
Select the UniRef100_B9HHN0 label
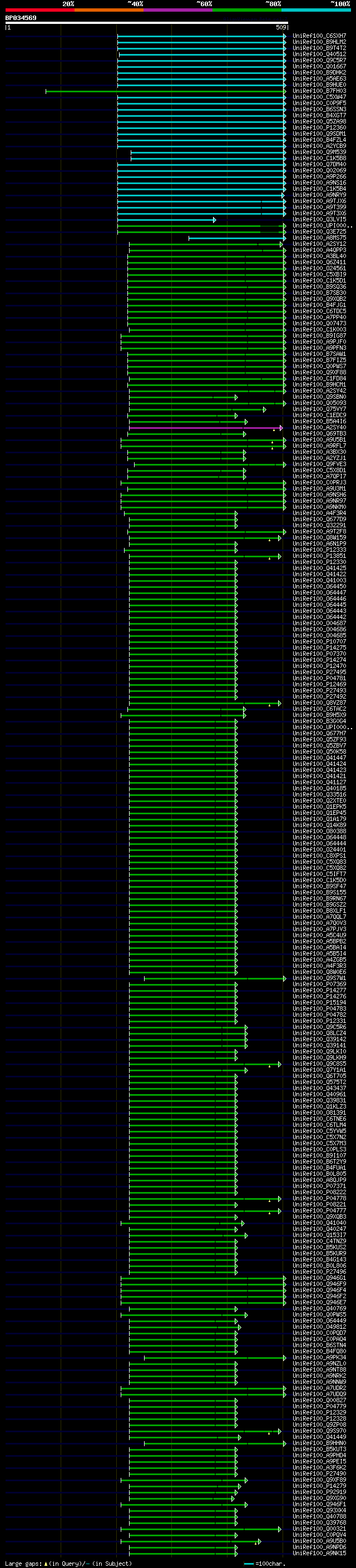tap(319, 1443)
